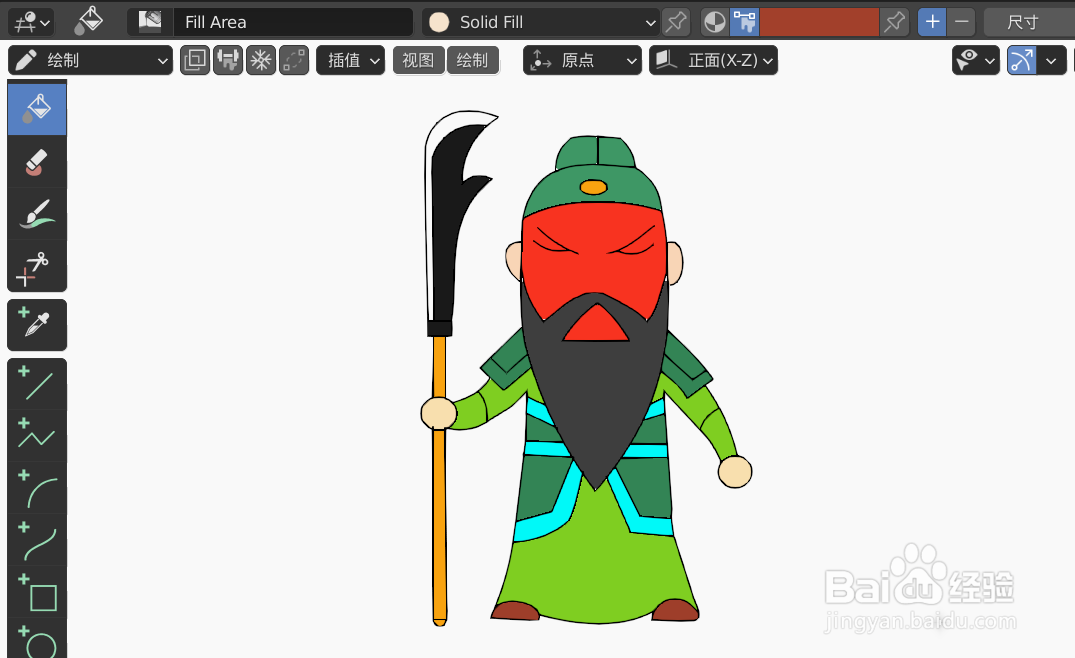Viewport: 1075px width, 658px height.
Task: Toggle the pin beside the color swatch
Action: pos(895,22)
